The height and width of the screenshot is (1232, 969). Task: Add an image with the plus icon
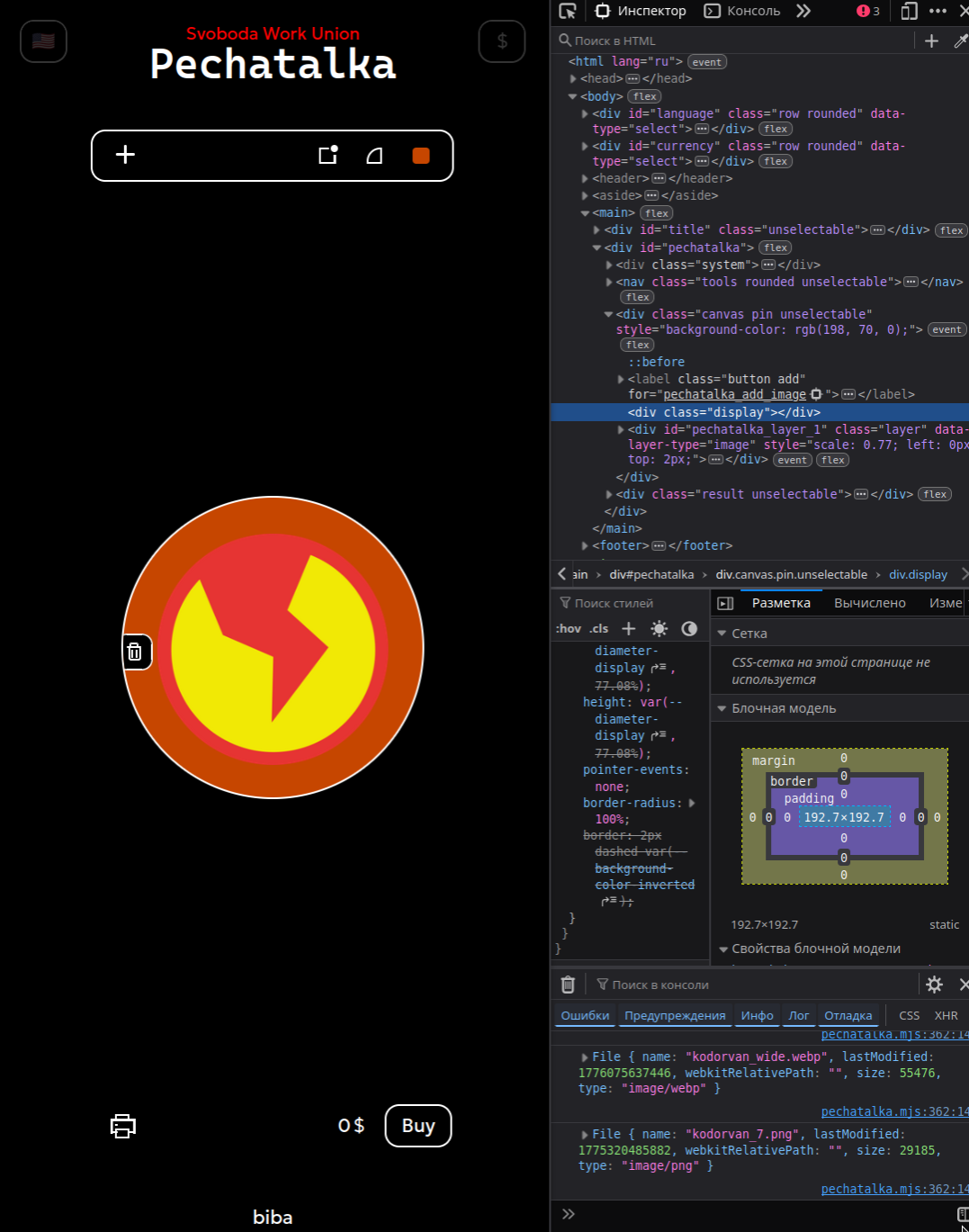tap(125, 155)
